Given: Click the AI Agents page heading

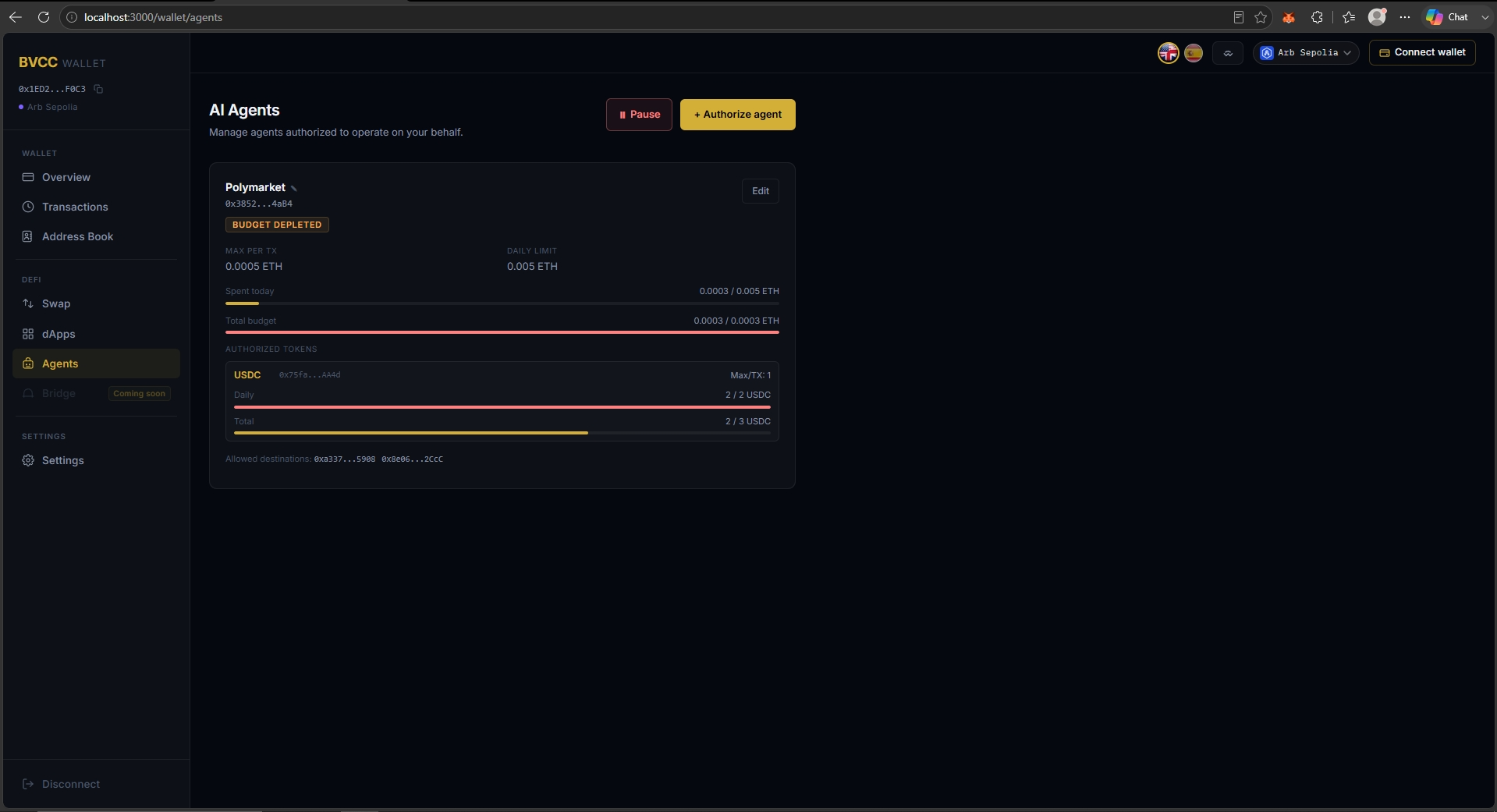Looking at the screenshot, I should tap(244, 110).
